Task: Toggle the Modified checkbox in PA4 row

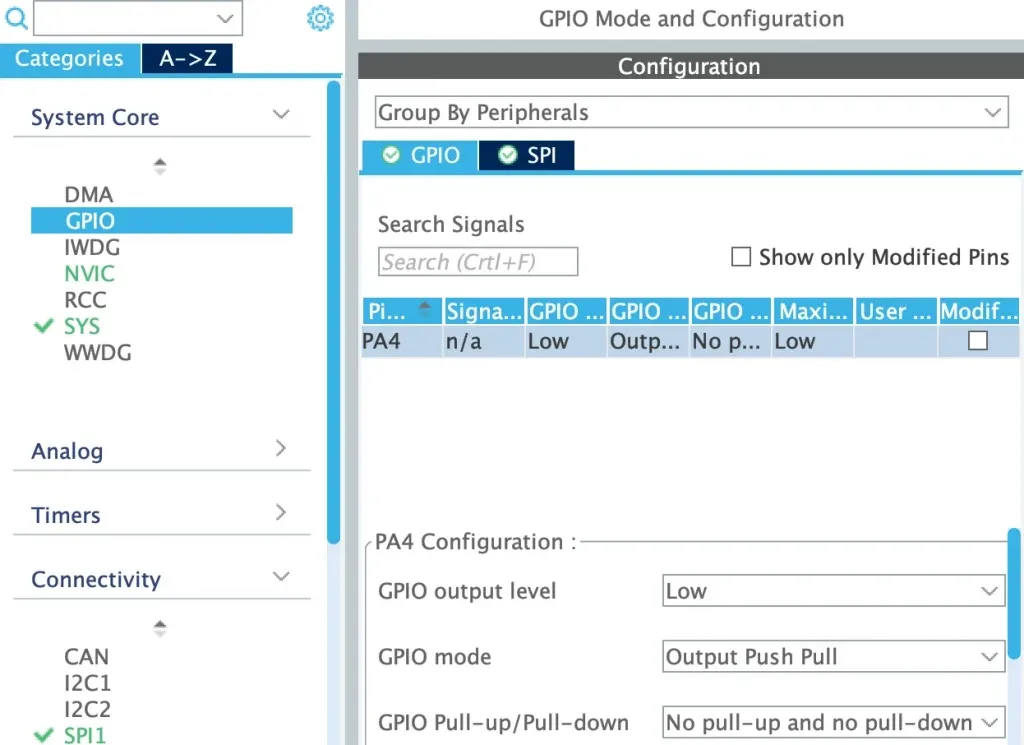Action: click(x=978, y=341)
